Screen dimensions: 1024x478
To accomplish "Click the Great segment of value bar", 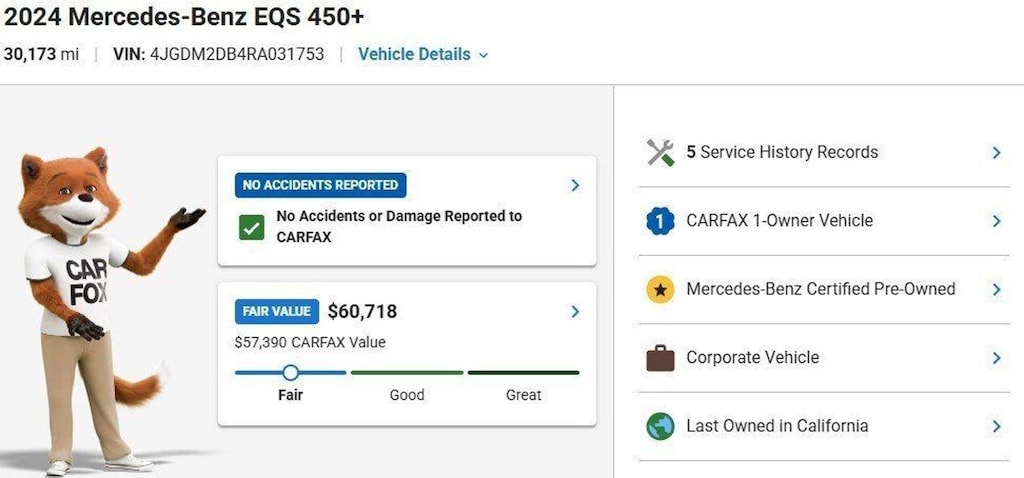I will [524, 373].
